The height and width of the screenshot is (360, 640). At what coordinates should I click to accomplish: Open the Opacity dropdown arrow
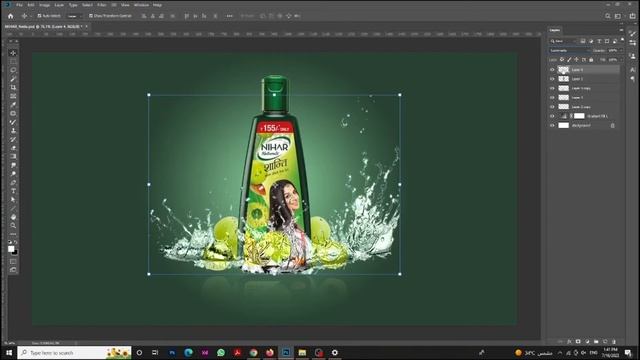click(621, 50)
